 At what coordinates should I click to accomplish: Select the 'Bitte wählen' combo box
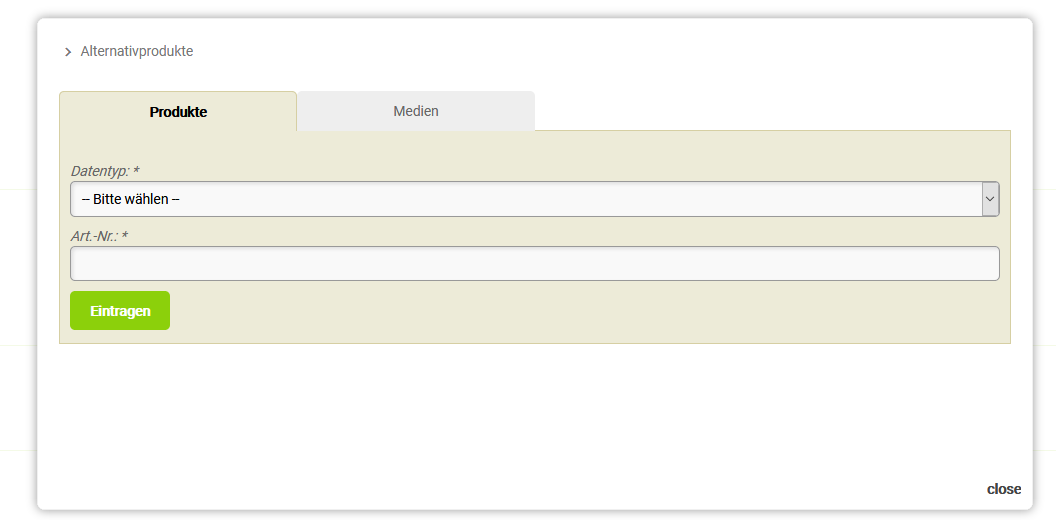[534, 199]
